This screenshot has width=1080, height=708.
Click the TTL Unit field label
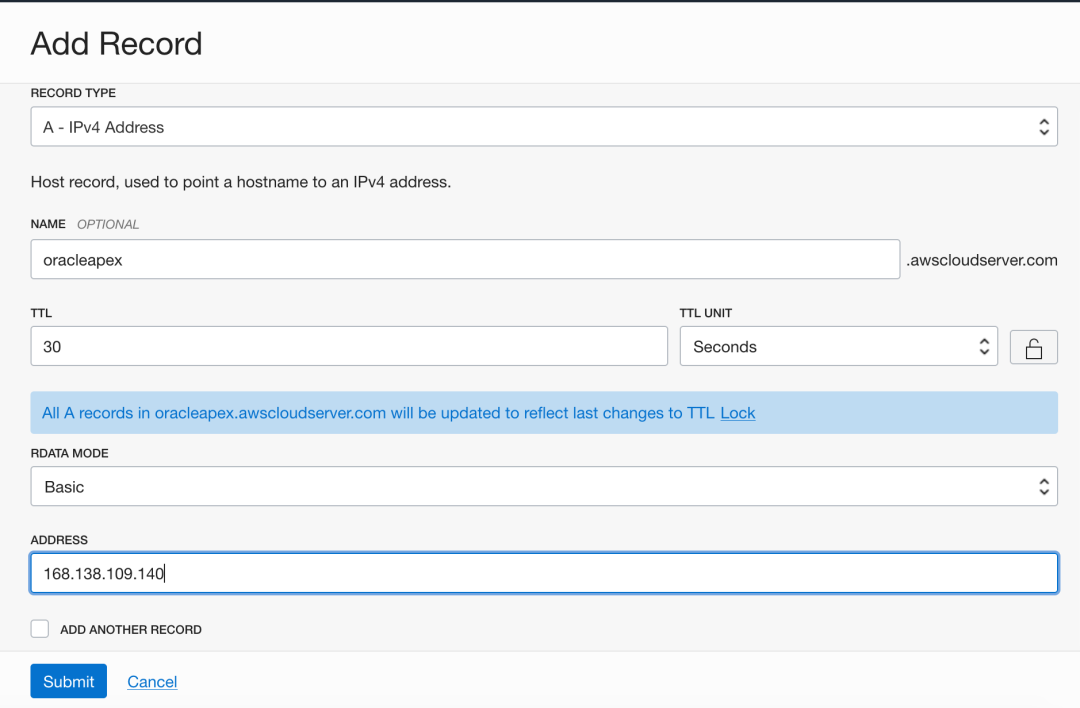point(706,313)
